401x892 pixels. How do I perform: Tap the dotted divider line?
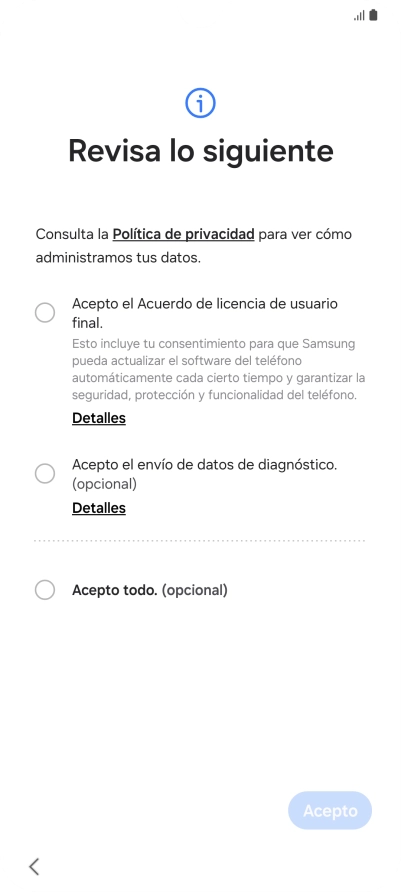tap(199, 540)
